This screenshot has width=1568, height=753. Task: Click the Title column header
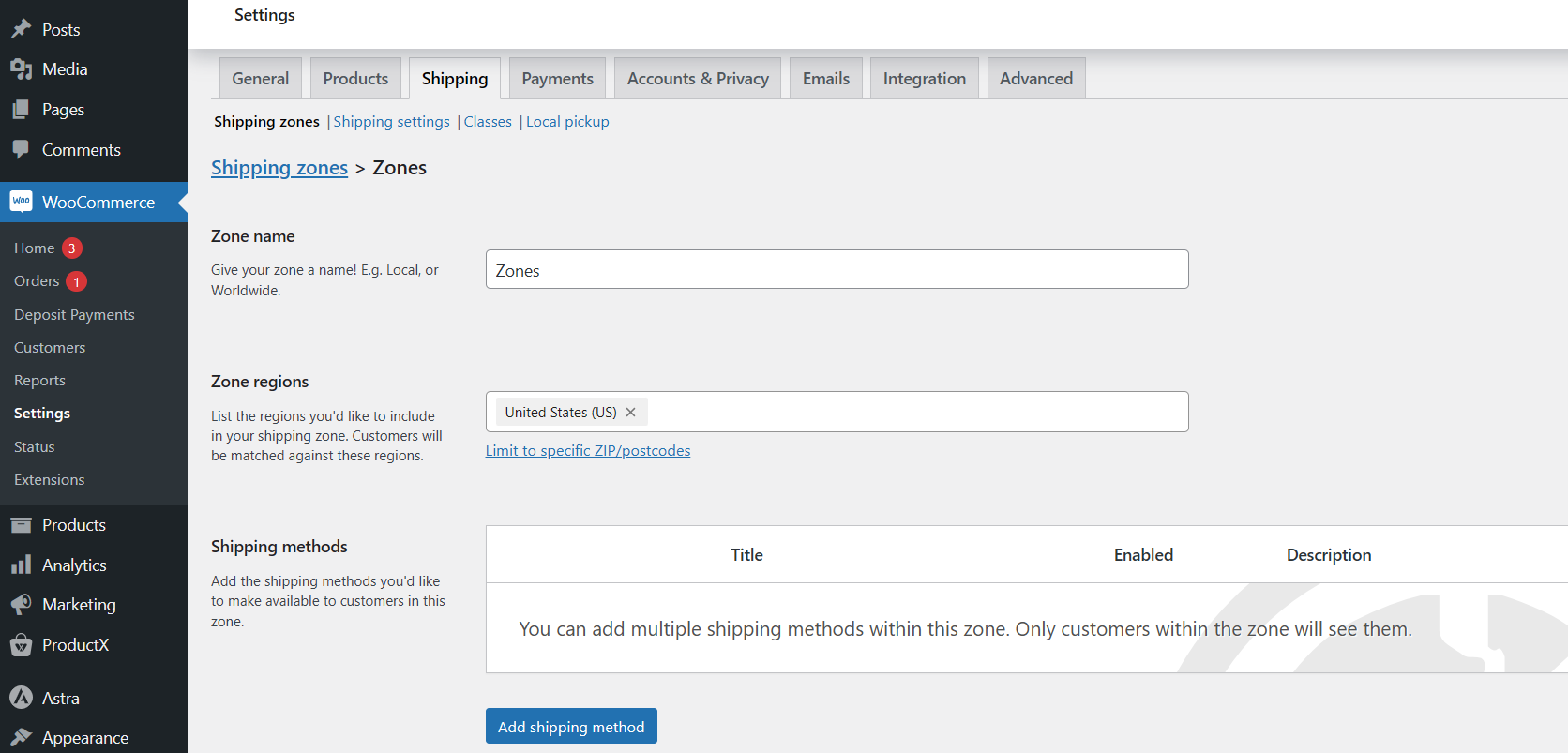click(x=747, y=555)
